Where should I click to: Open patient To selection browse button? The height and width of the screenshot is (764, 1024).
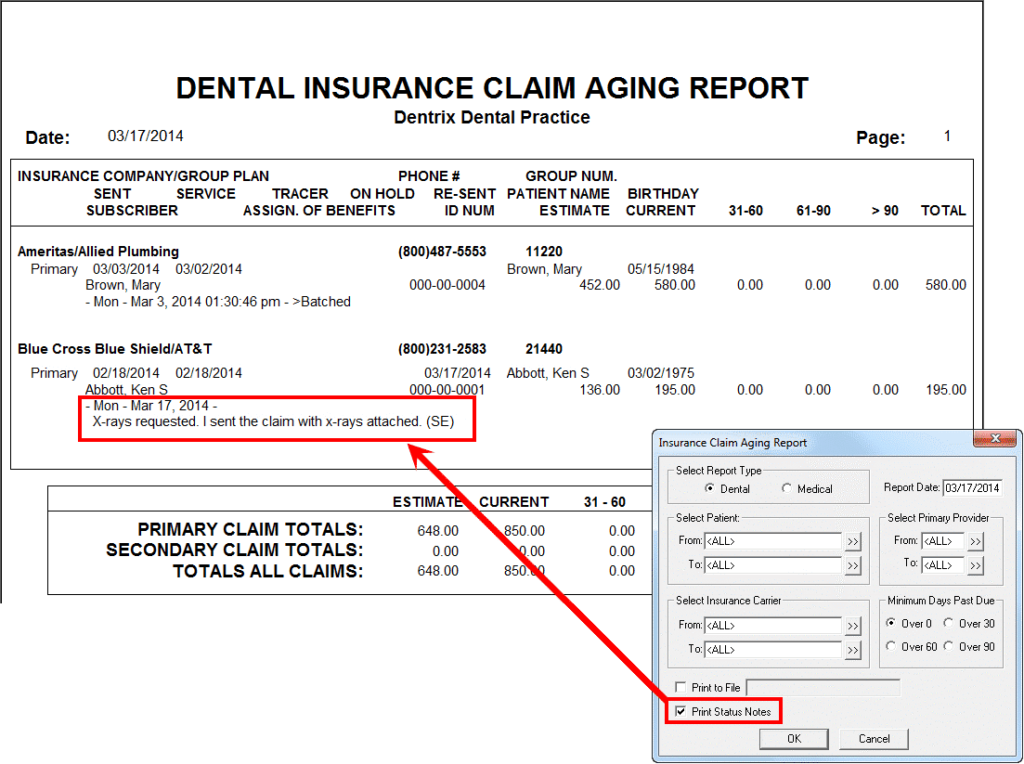pyautogui.click(x=853, y=566)
